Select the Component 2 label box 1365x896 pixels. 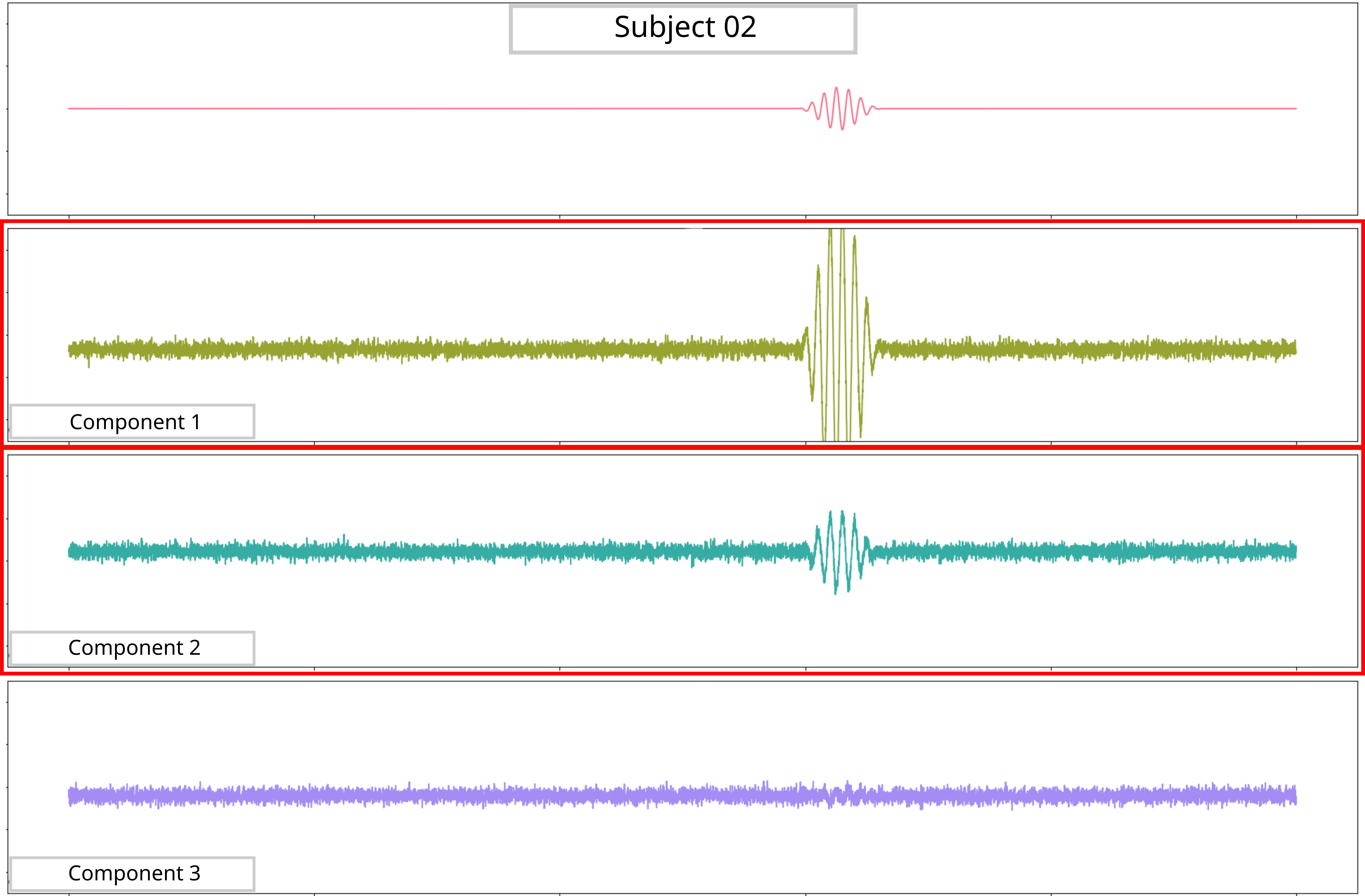(133, 648)
